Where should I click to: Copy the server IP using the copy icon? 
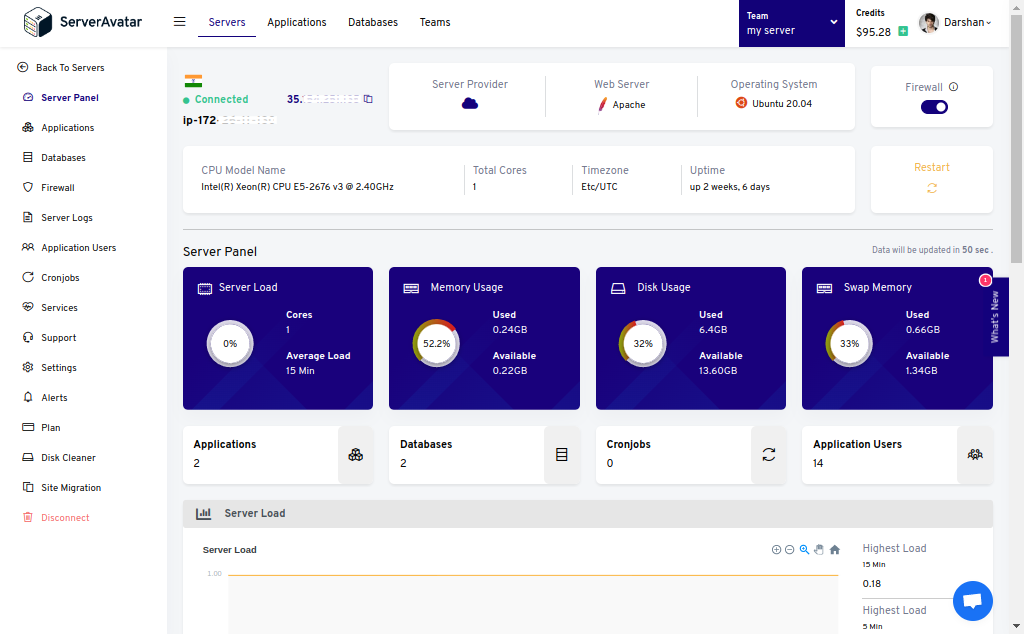point(368,100)
